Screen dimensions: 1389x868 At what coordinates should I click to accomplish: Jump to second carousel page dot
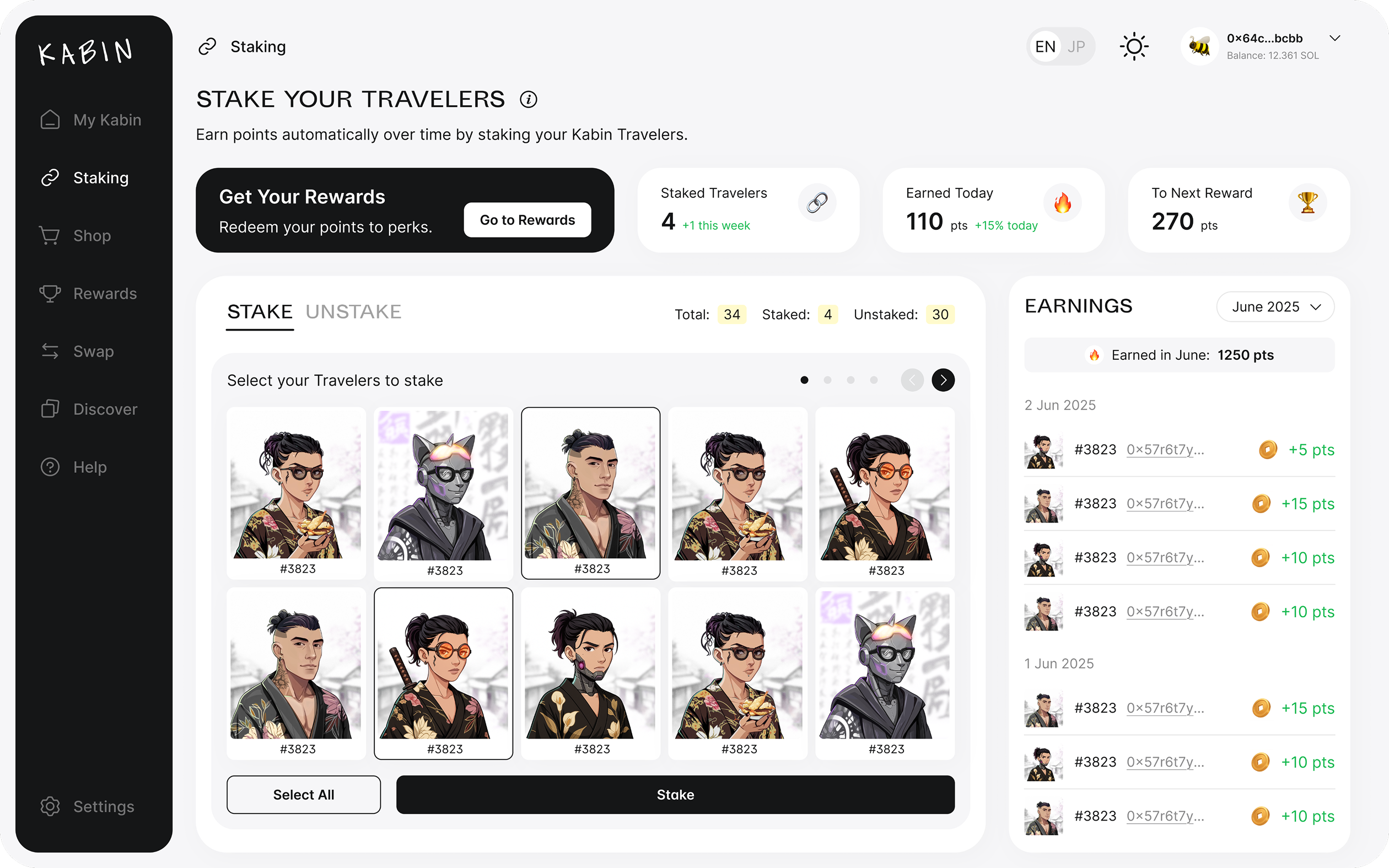828,380
